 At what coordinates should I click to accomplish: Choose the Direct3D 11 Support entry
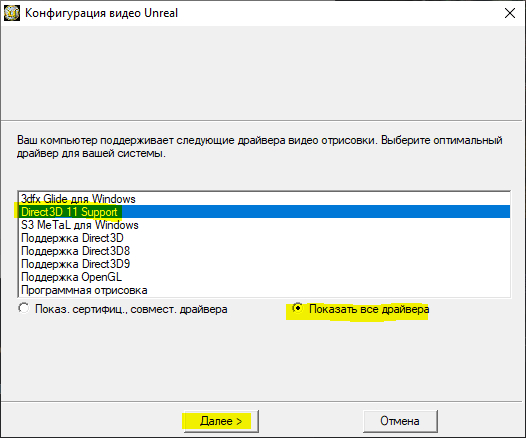click(x=264, y=212)
